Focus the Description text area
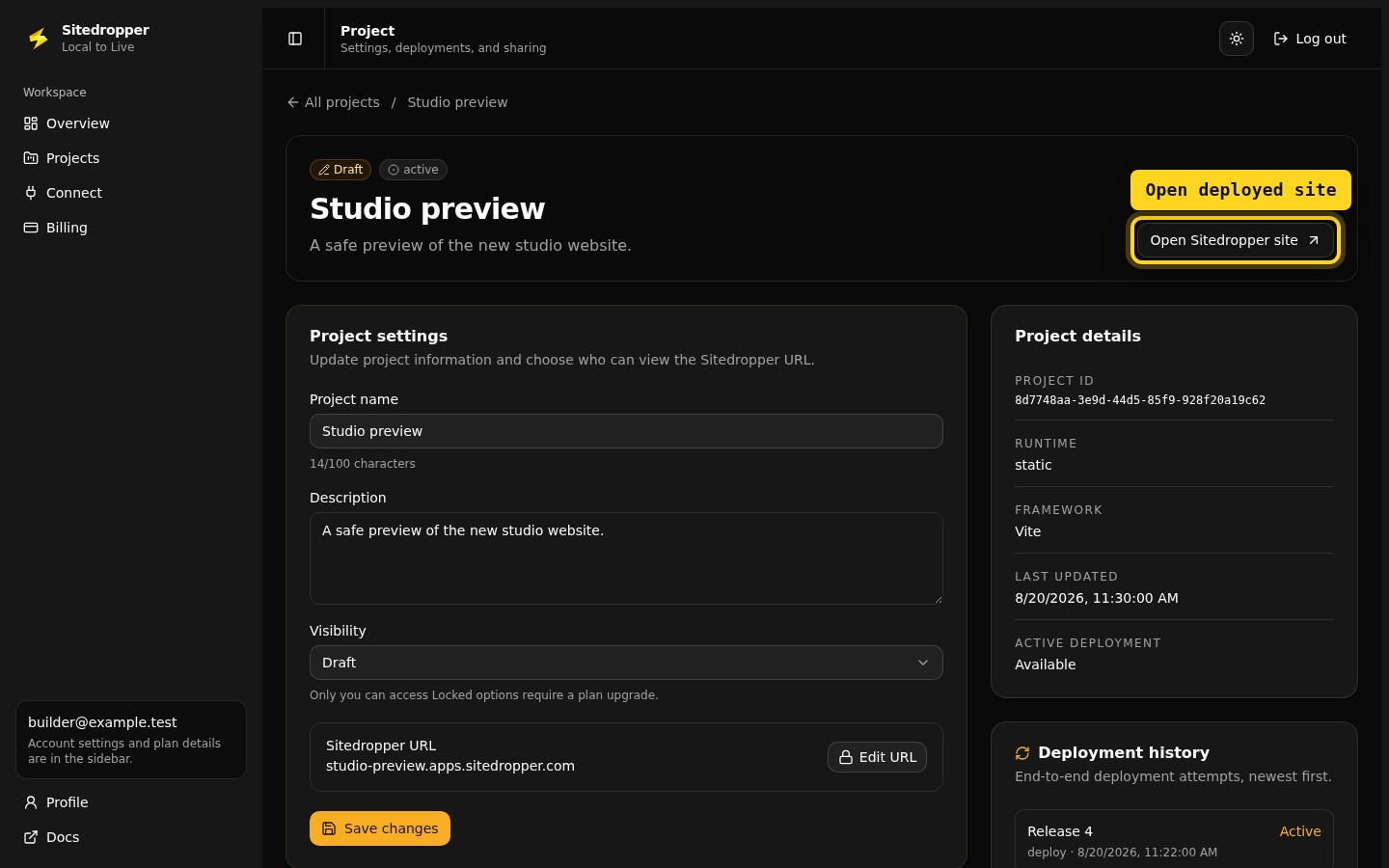This screenshot has width=1389, height=868. pos(626,558)
